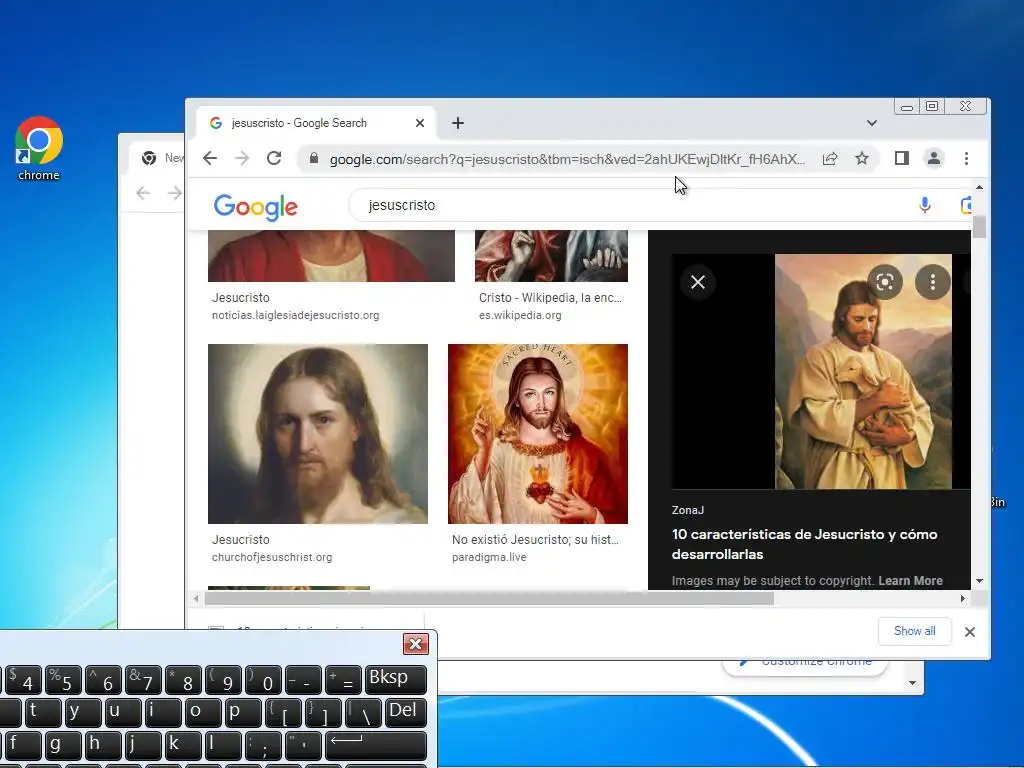Open the Learn More copyright link
Viewport: 1024px width, 768px height.
(910, 581)
